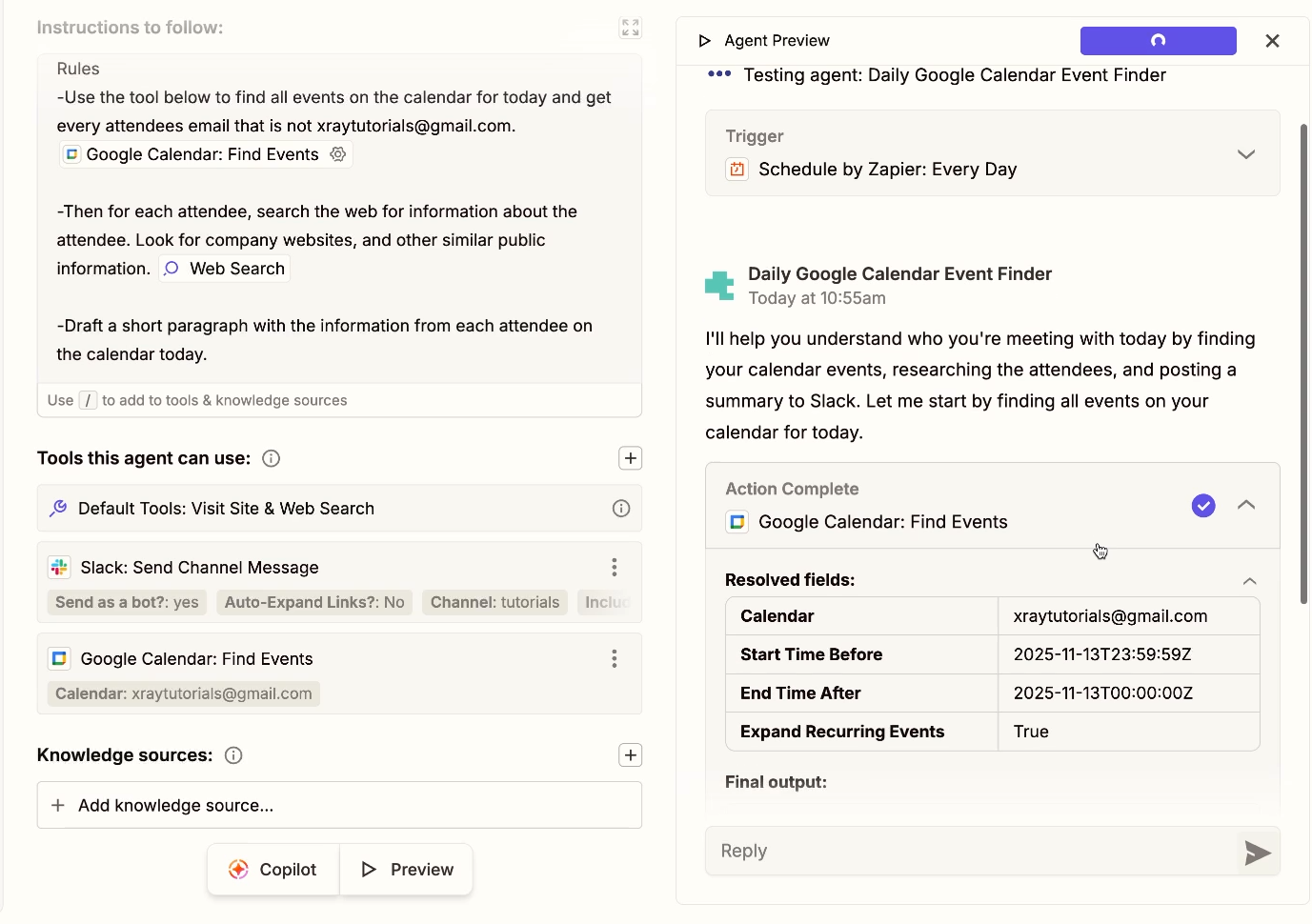The height and width of the screenshot is (924, 1312).
Task: Click the Final output label
Action: tap(776, 782)
